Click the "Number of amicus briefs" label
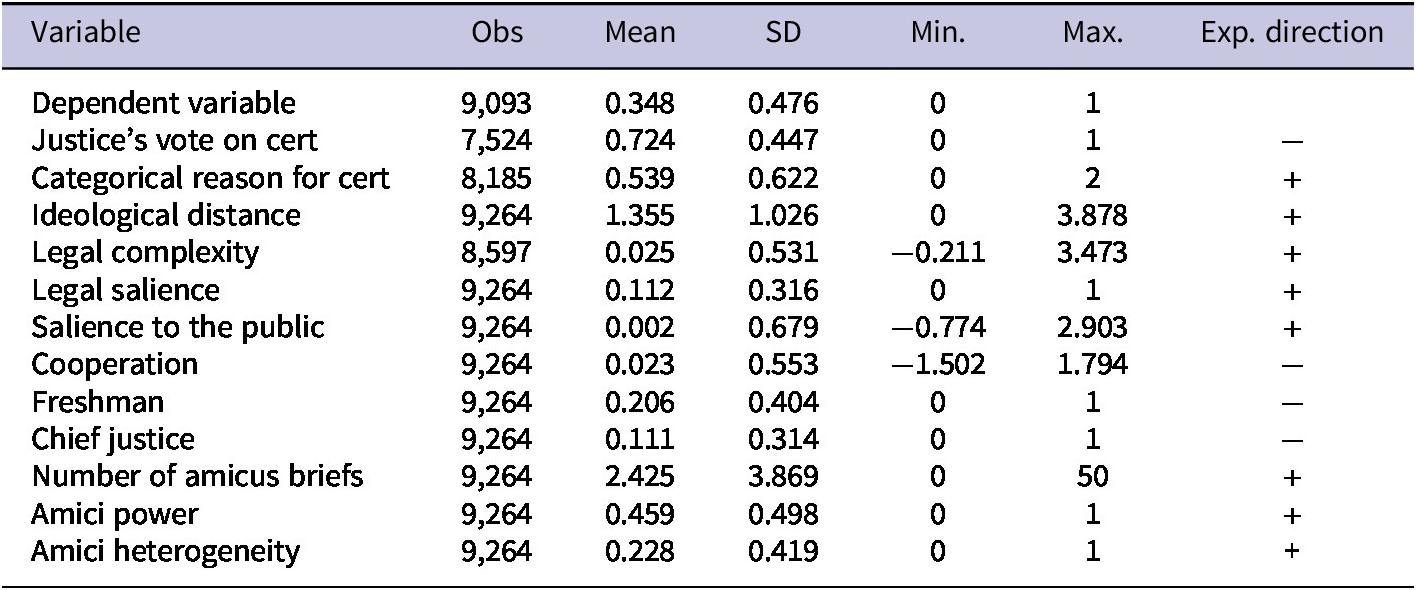Image resolution: width=1416 pixels, height=590 pixels. click(197, 476)
